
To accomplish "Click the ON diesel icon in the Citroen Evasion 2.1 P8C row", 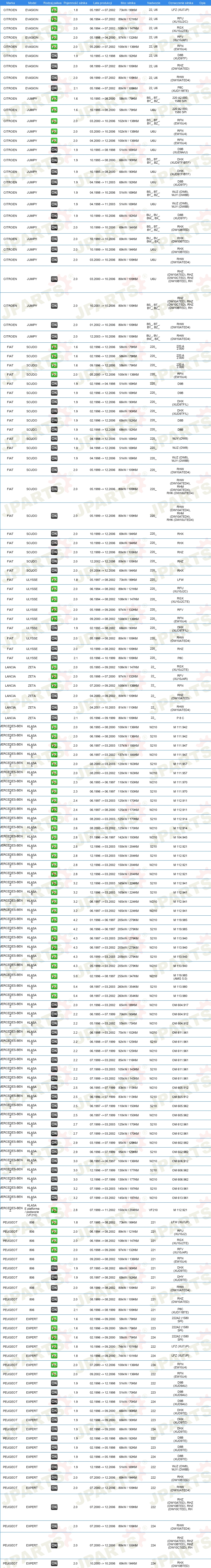I will (54, 88).
